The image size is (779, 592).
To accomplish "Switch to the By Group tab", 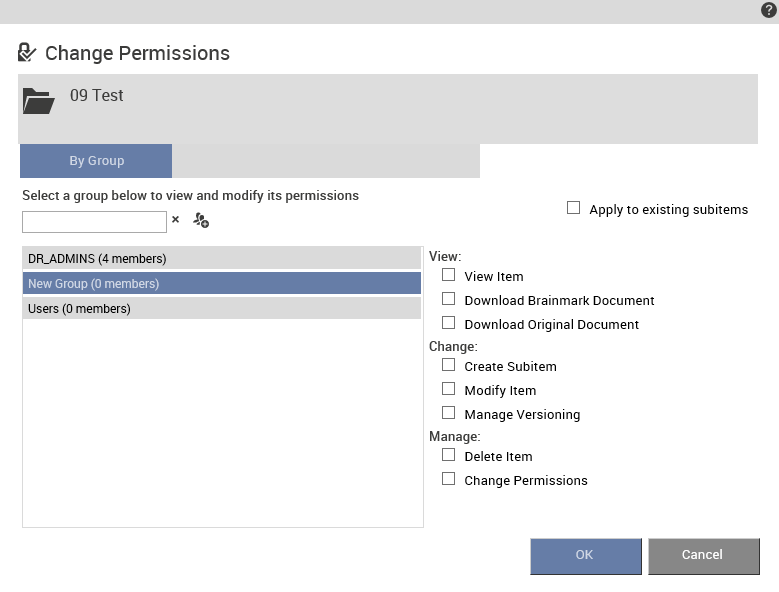I will [96, 161].
